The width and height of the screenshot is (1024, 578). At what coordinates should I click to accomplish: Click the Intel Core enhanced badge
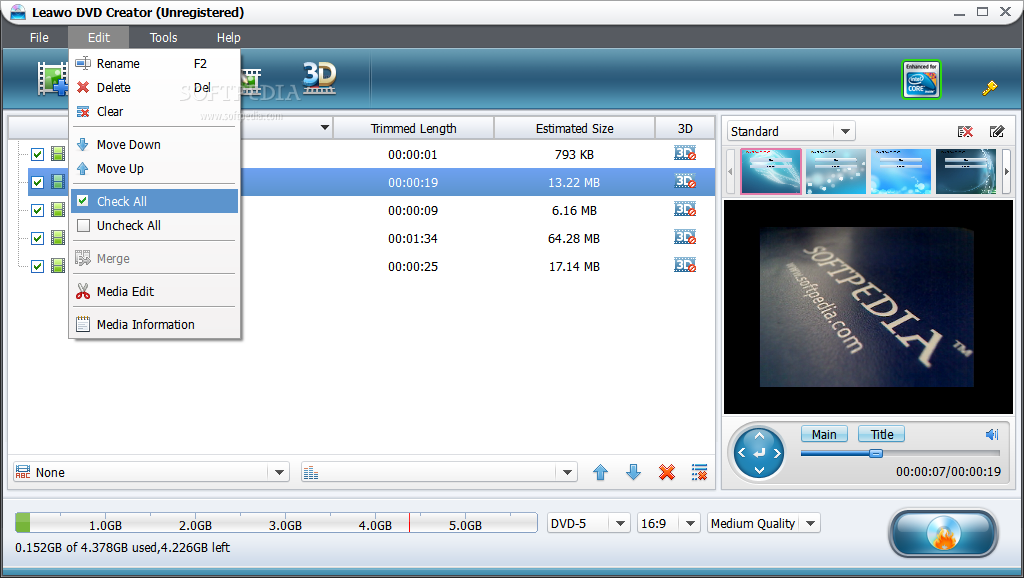click(921, 80)
